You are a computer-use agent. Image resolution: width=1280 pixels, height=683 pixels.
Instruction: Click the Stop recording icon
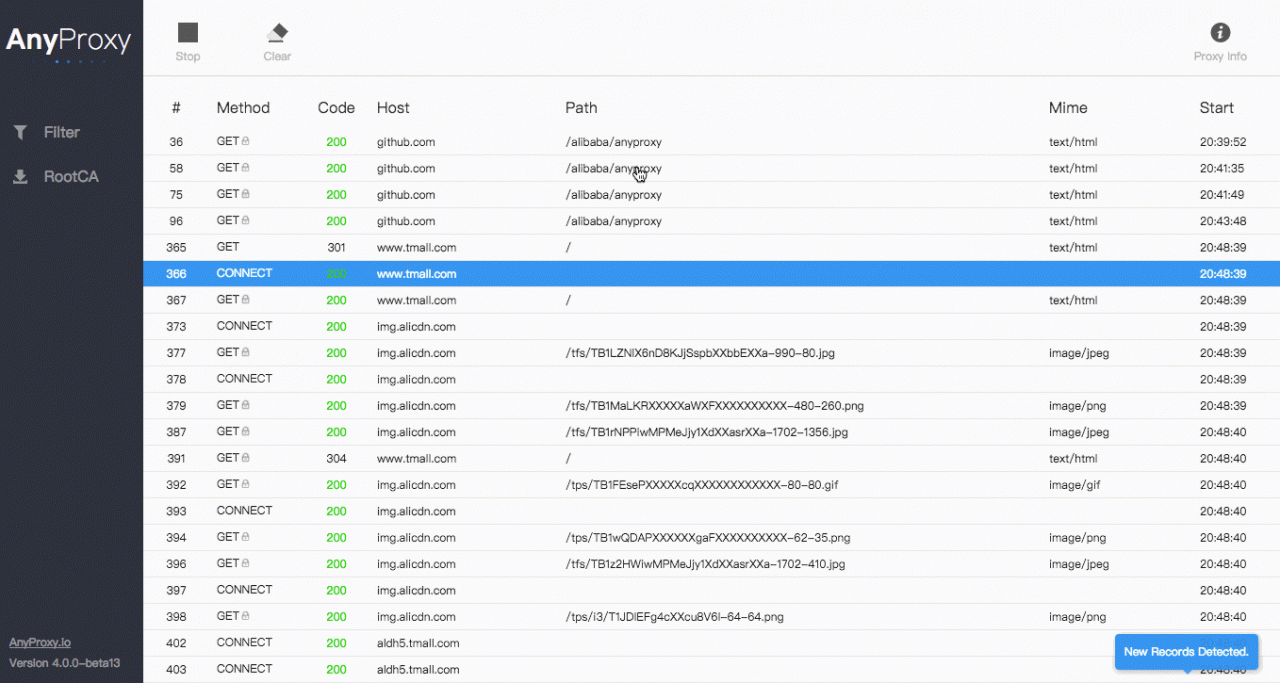coord(188,34)
